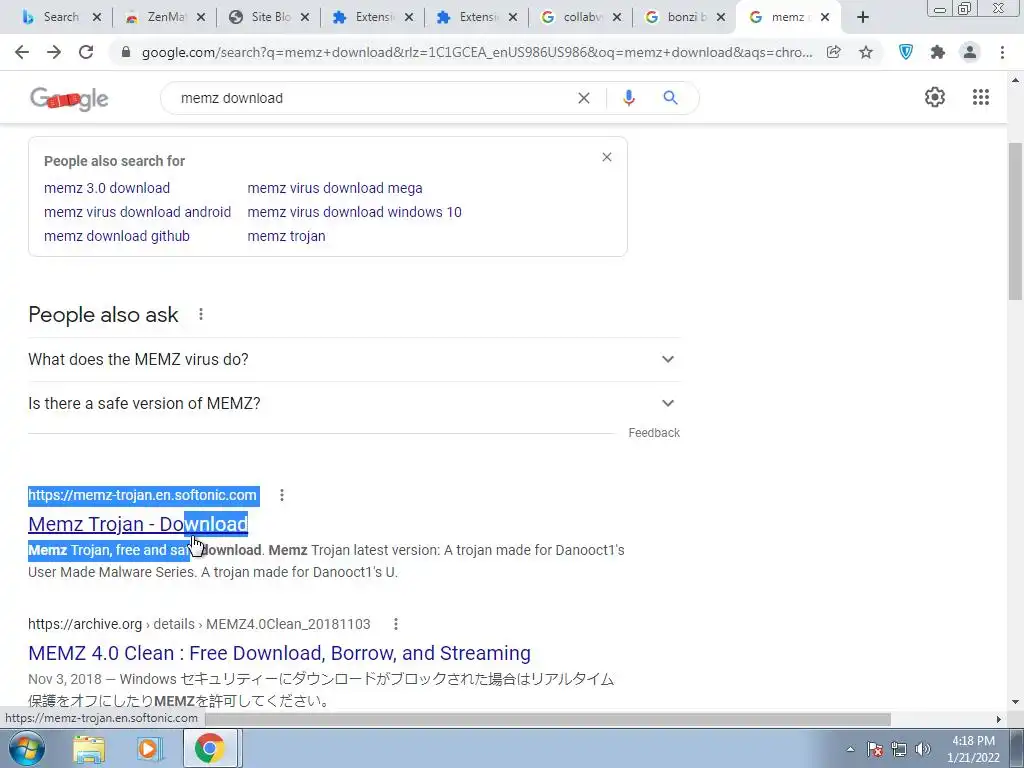Bookmark this page with the star icon

pos(866,52)
